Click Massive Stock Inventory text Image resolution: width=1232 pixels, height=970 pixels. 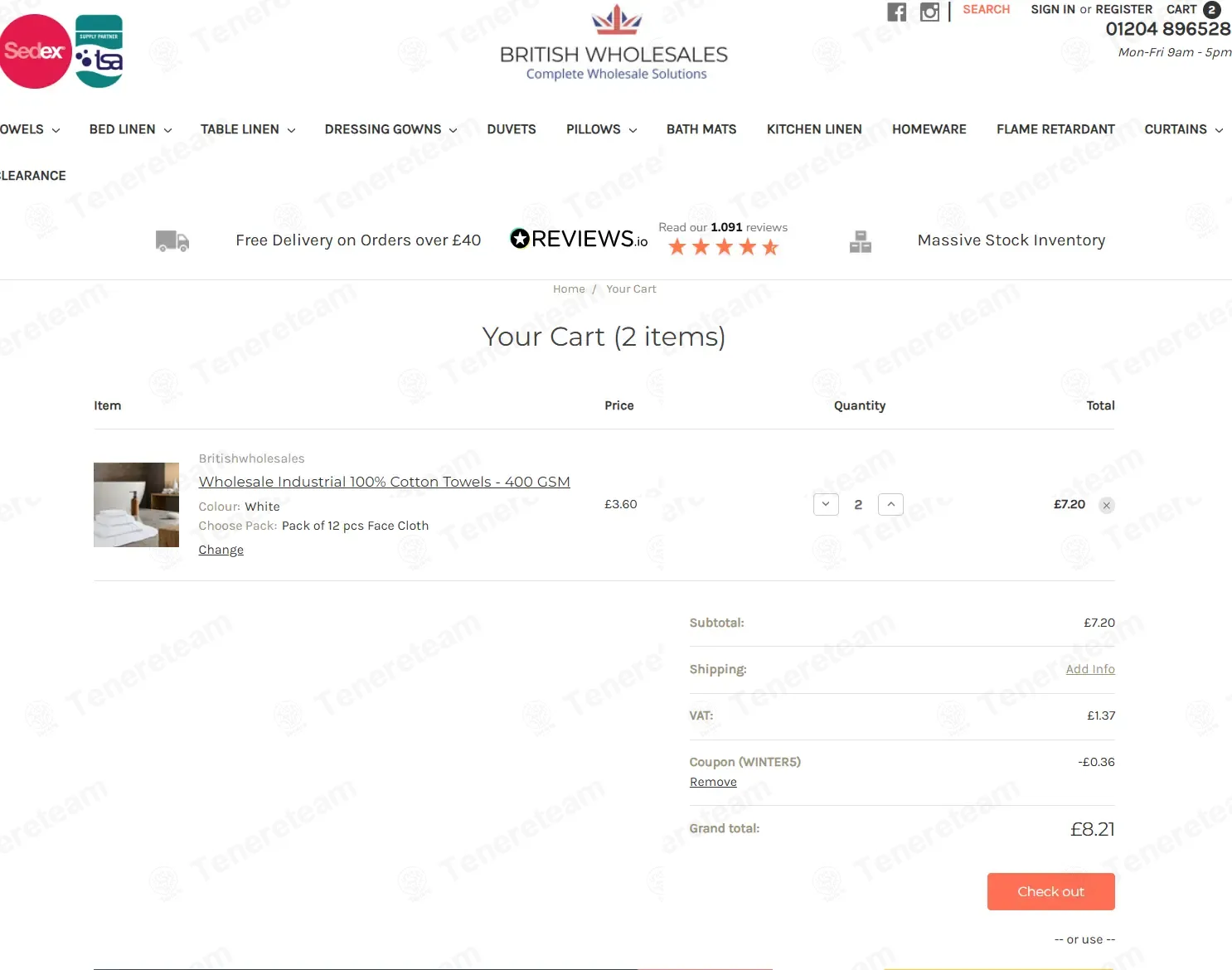point(1011,240)
